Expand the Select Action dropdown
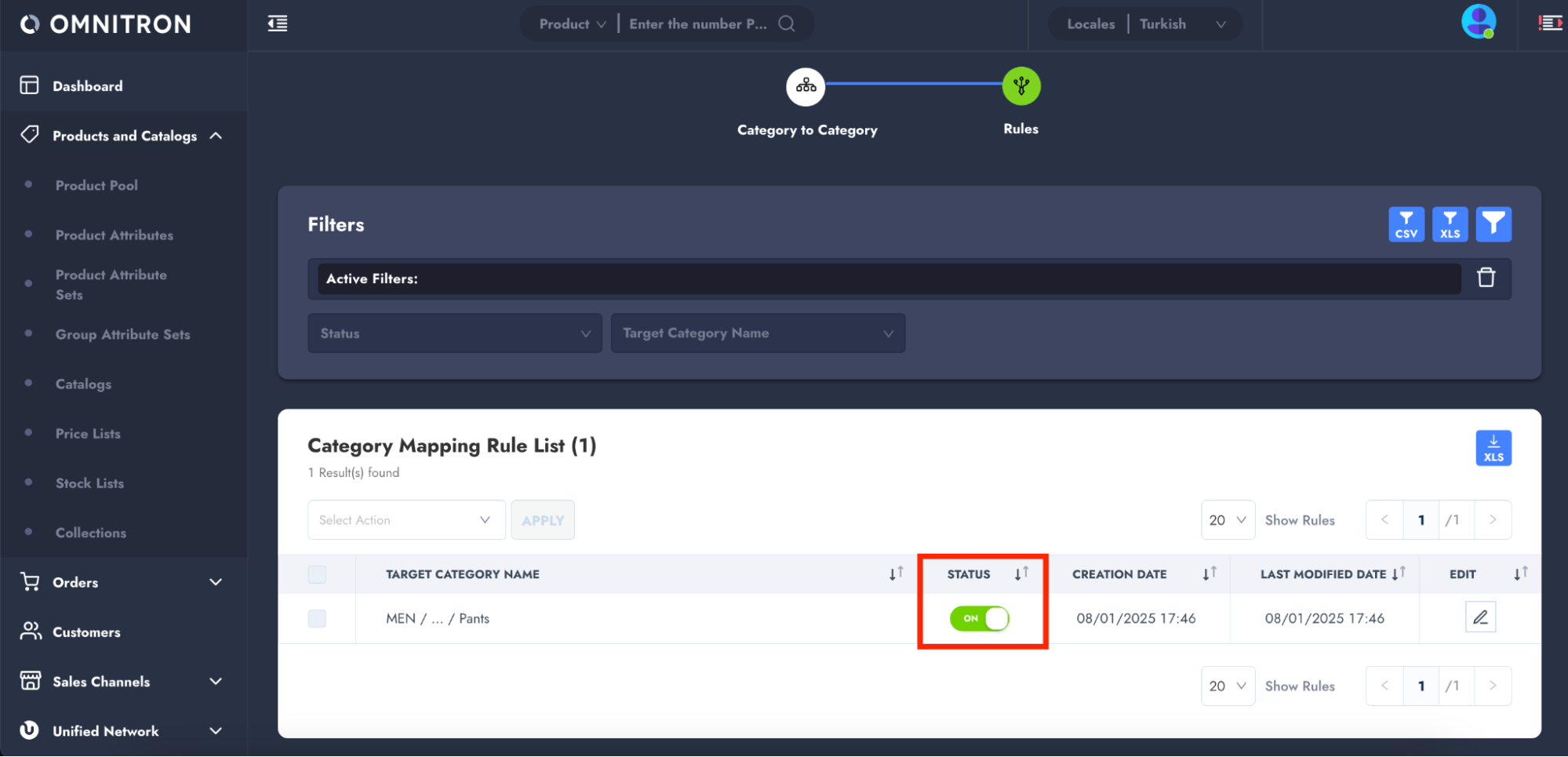 coord(406,520)
